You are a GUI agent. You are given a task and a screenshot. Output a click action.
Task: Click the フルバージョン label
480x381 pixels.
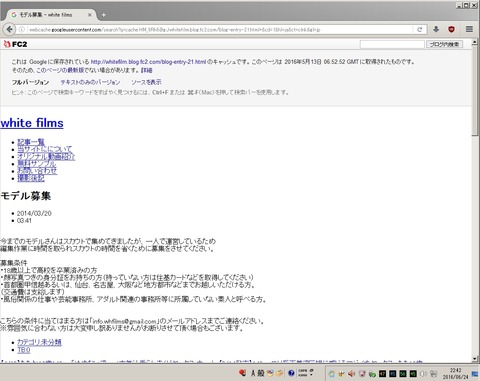[x=30, y=82]
